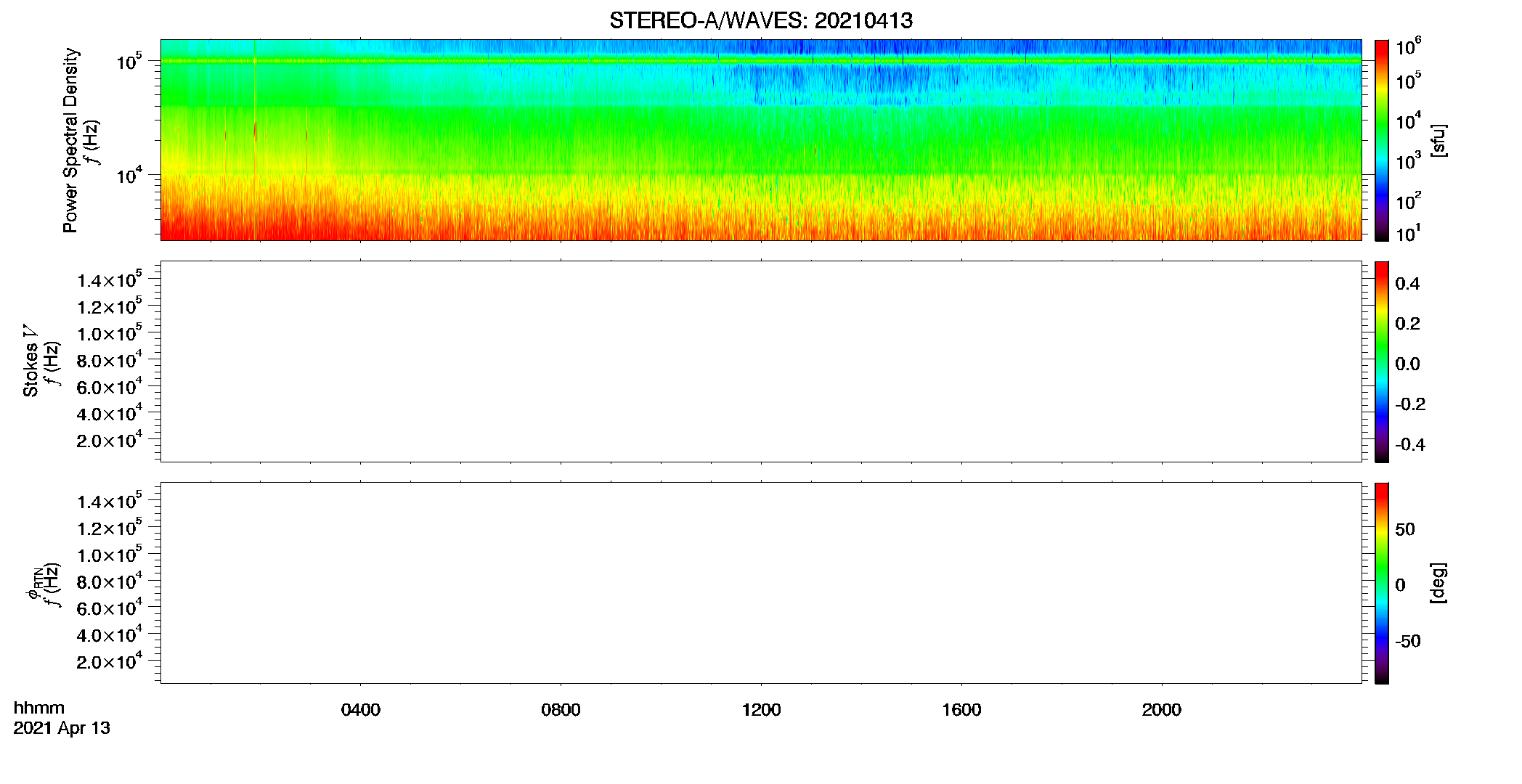Select the 2000 time axis label
This screenshot has width=1522, height=784.
(1161, 710)
